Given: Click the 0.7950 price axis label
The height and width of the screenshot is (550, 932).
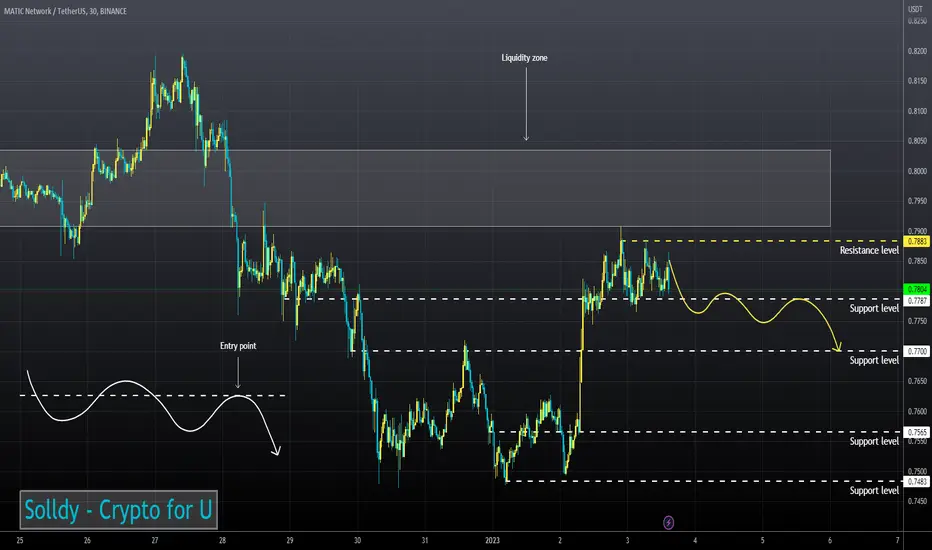Looking at the screenshot, I should coord(917,201).
